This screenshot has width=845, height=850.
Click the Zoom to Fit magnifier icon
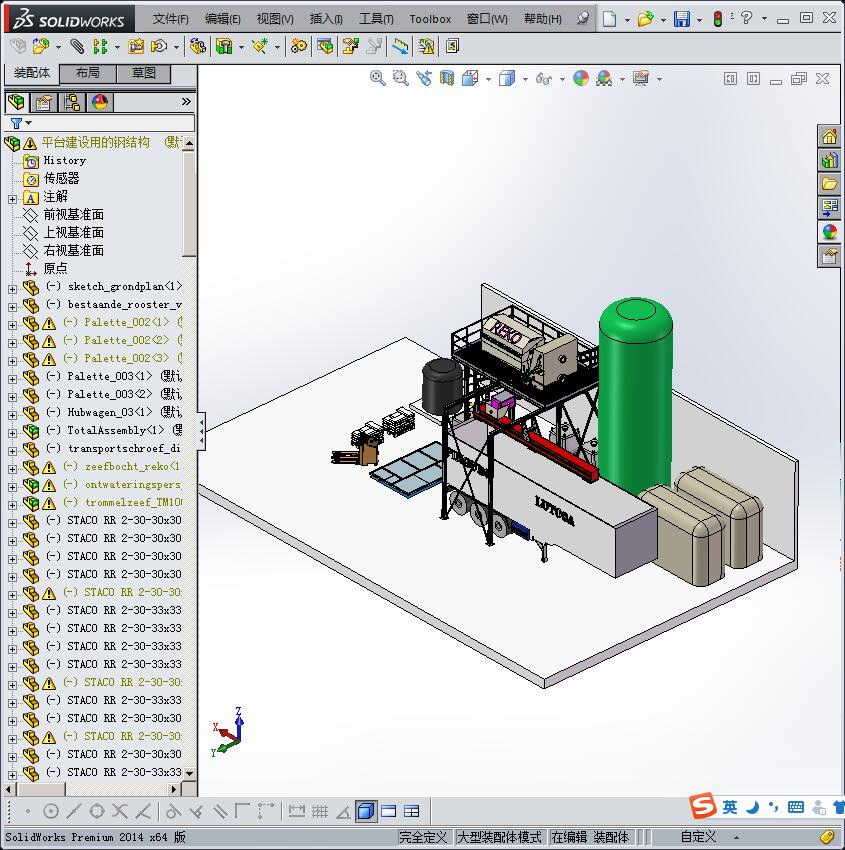tap(378, 79)
